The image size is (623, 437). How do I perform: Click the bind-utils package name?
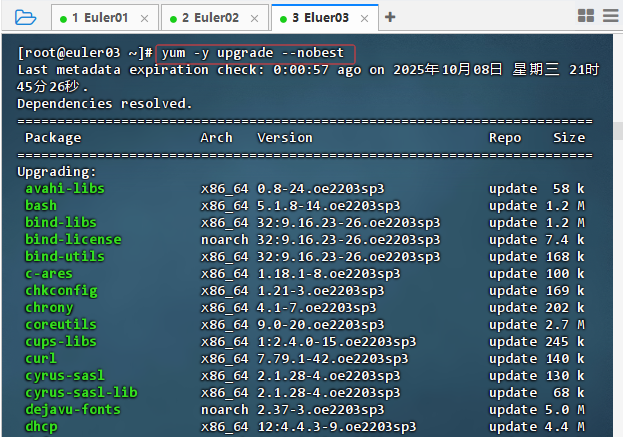(x=65, y=257)
